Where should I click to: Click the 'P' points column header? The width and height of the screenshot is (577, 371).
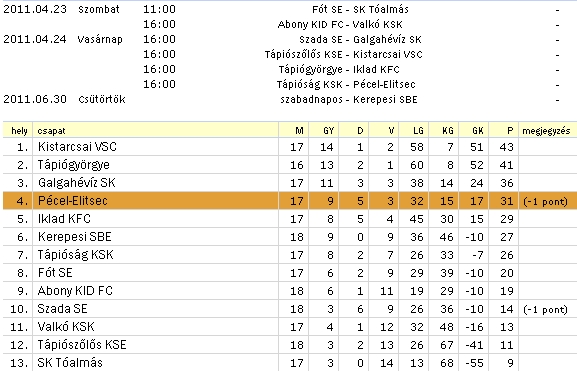point(510,131)
